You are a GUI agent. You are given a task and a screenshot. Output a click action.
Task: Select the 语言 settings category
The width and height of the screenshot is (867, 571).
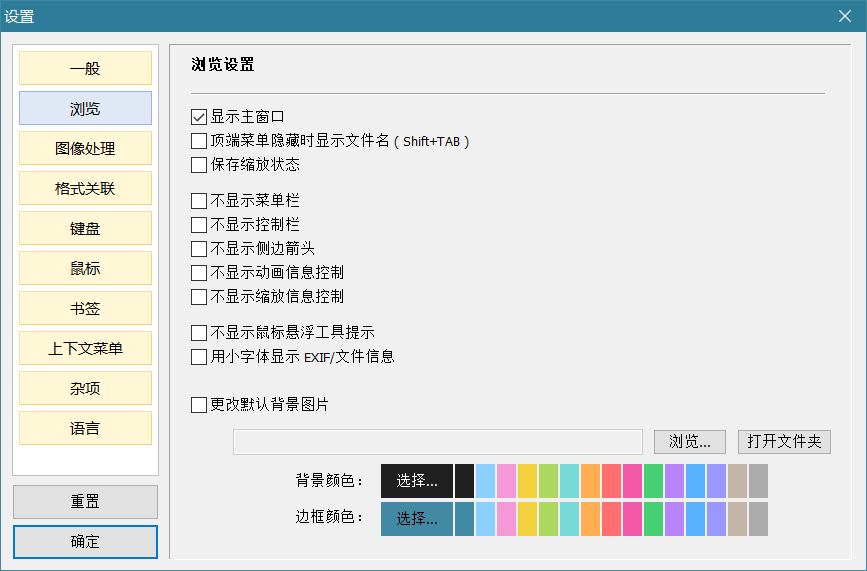point(85,429)
